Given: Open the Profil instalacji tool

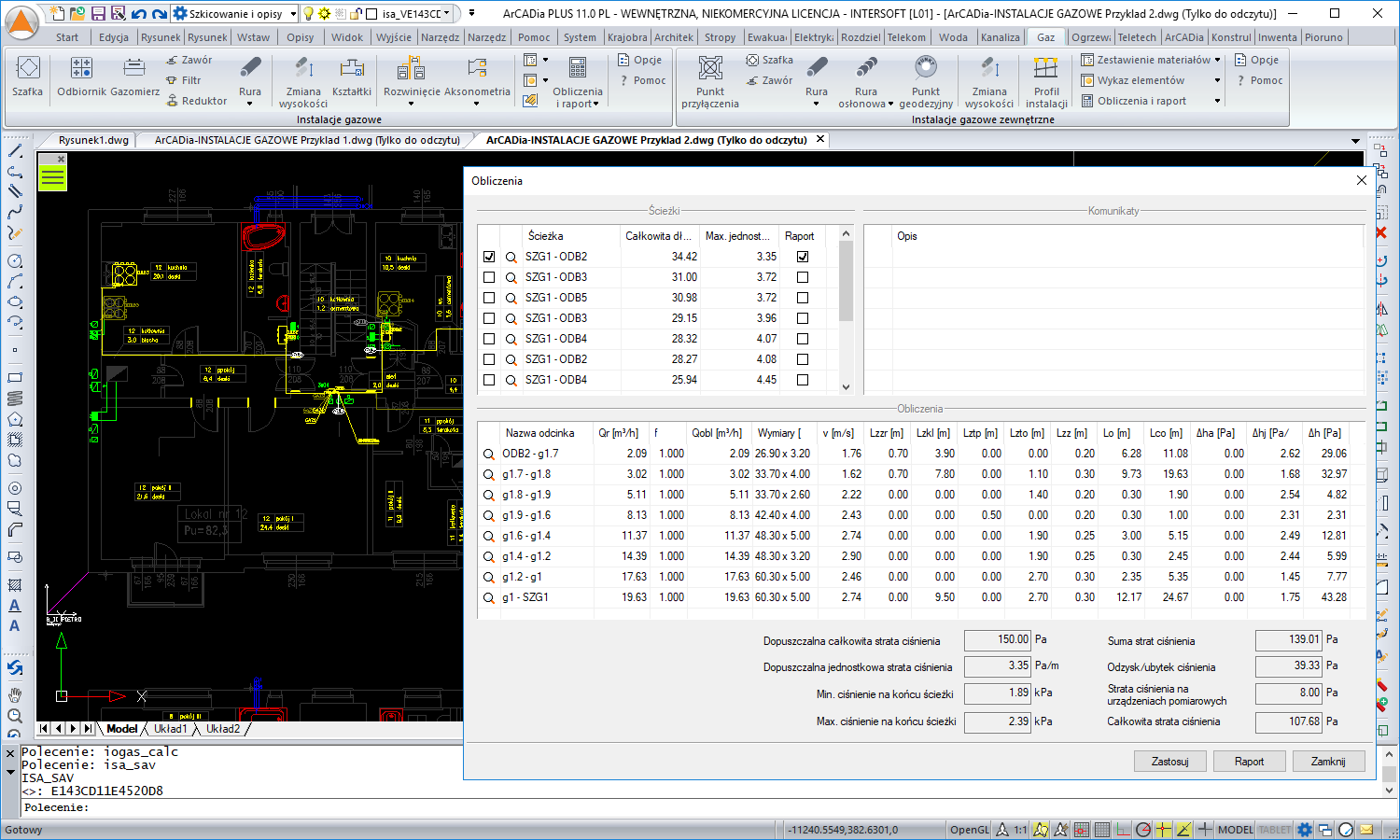Looking at the screenshot, I should pos(1046,81).
